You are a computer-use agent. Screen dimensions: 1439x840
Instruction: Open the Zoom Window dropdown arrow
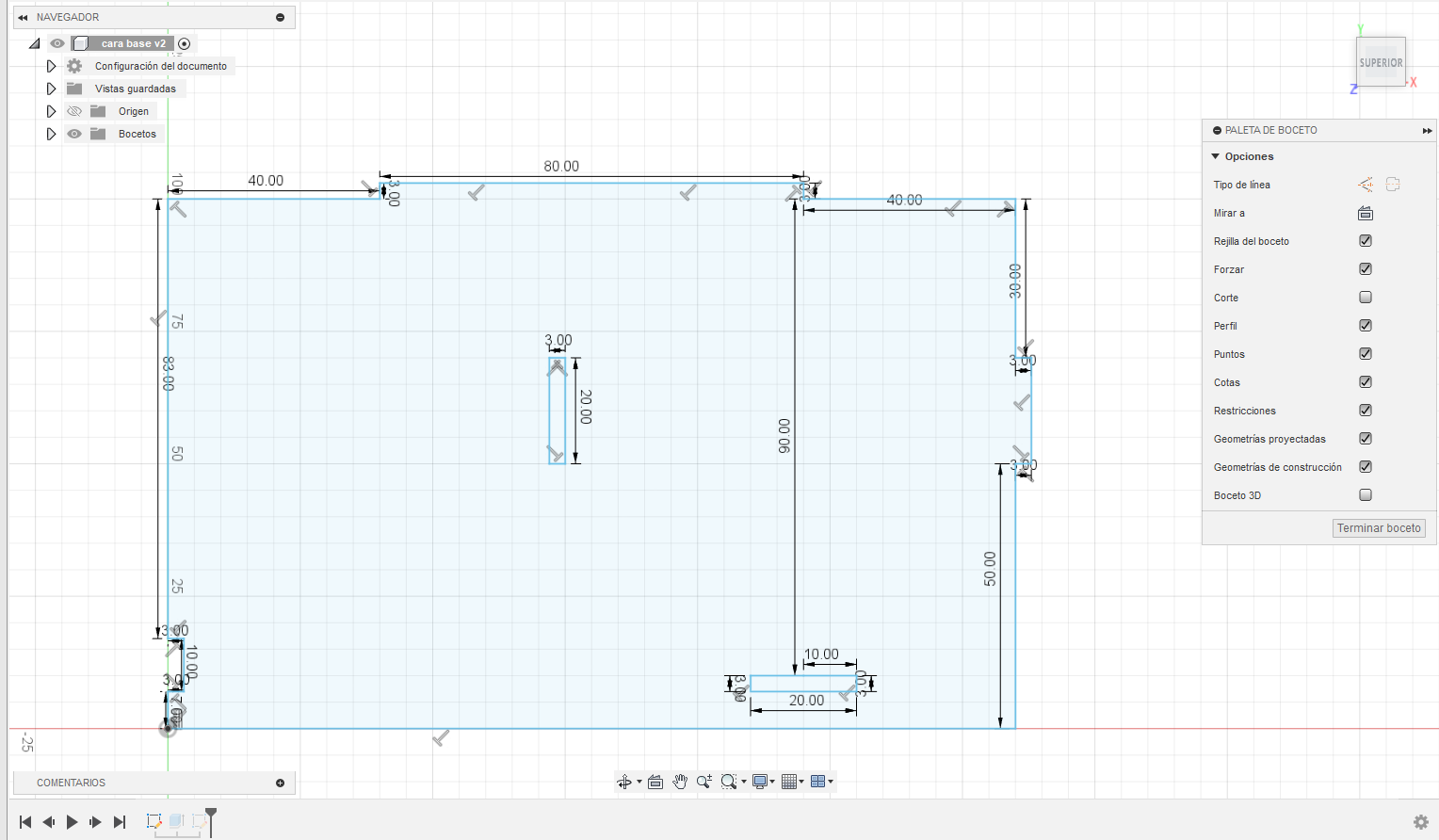point(744,782)
